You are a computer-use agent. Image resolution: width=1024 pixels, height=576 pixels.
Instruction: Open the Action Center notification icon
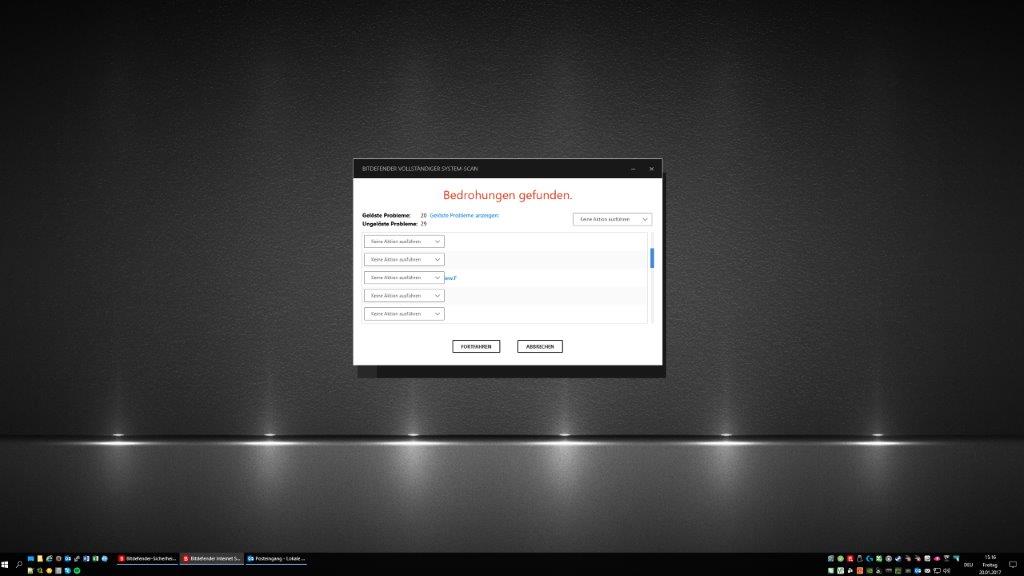click(1013, 565)
